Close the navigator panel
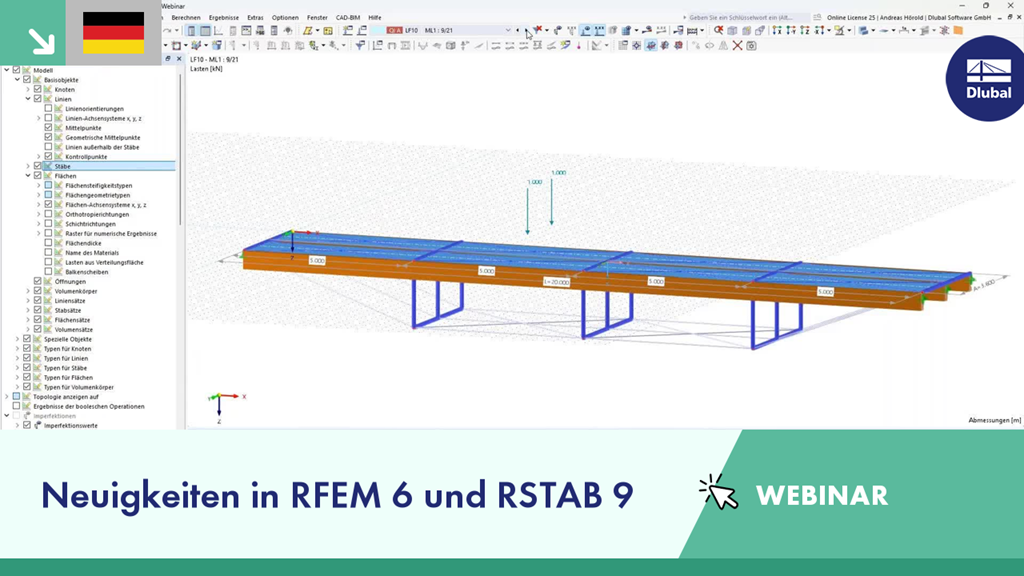This screenshot has width=1024, height=576. (179, 59)
